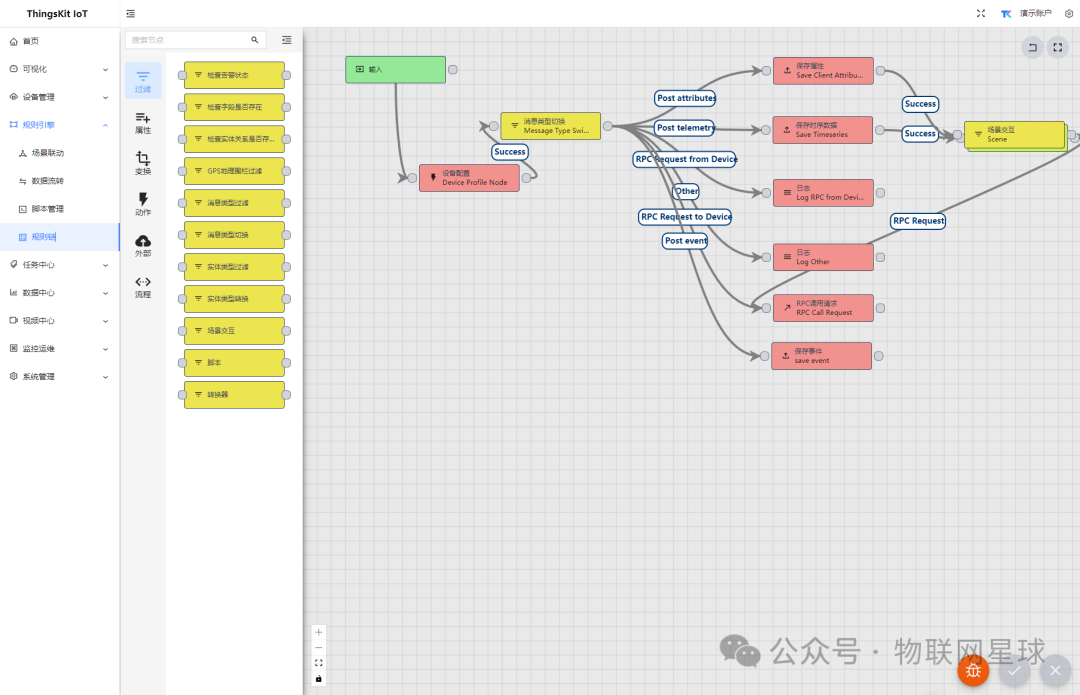1080x695 pixels.
Task: Collapse the 规则引擎 sidebar menu
Action: pos(60,125)
